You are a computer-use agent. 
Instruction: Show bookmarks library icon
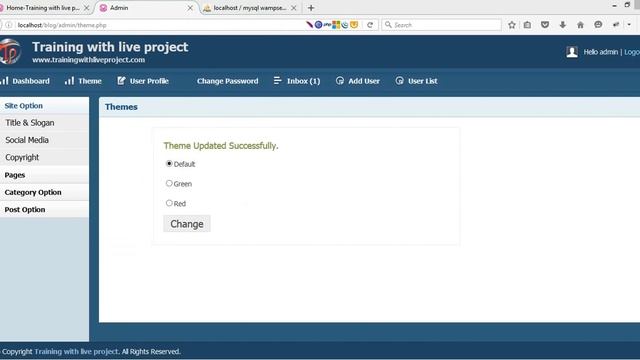[527, 25]
